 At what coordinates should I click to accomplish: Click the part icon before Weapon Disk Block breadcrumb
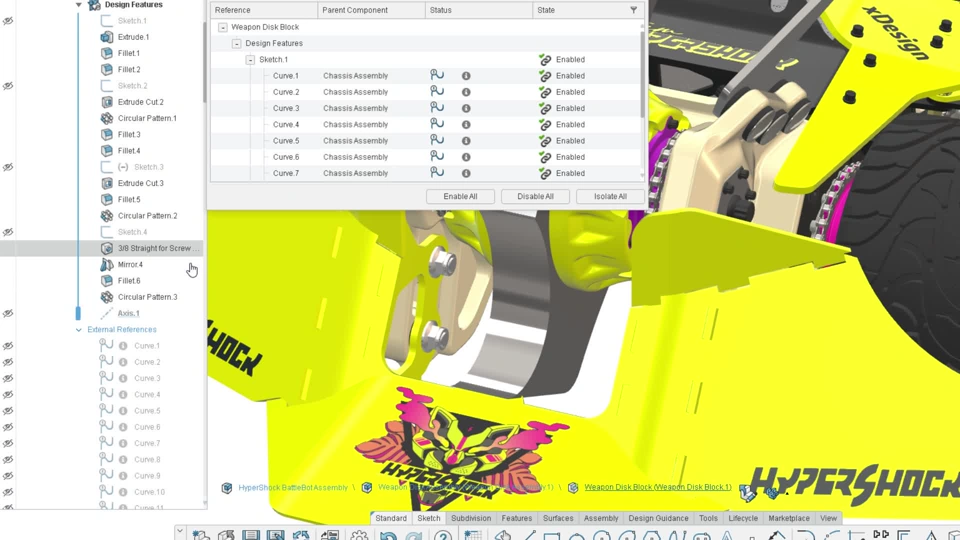[573, 487]
